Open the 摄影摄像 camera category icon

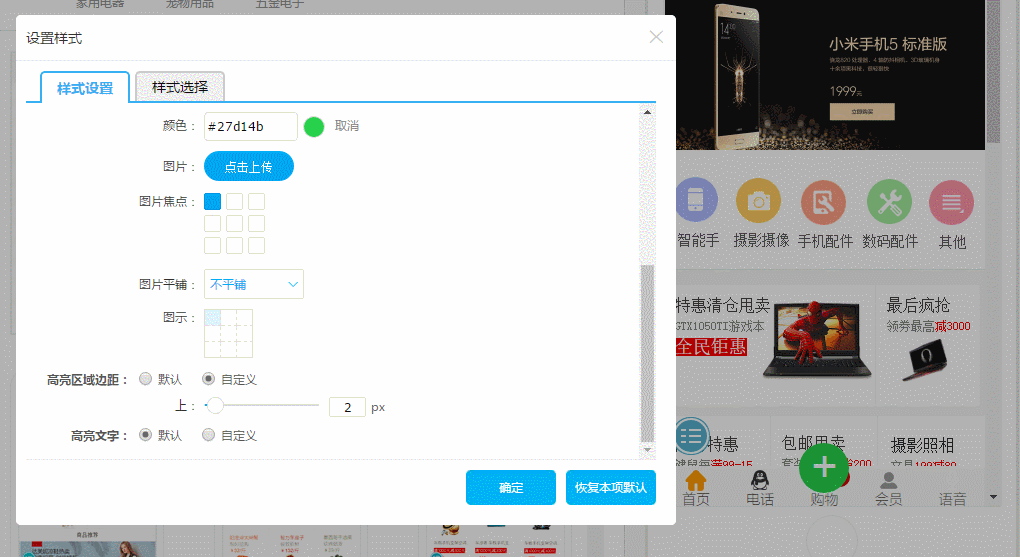point(759,202)
